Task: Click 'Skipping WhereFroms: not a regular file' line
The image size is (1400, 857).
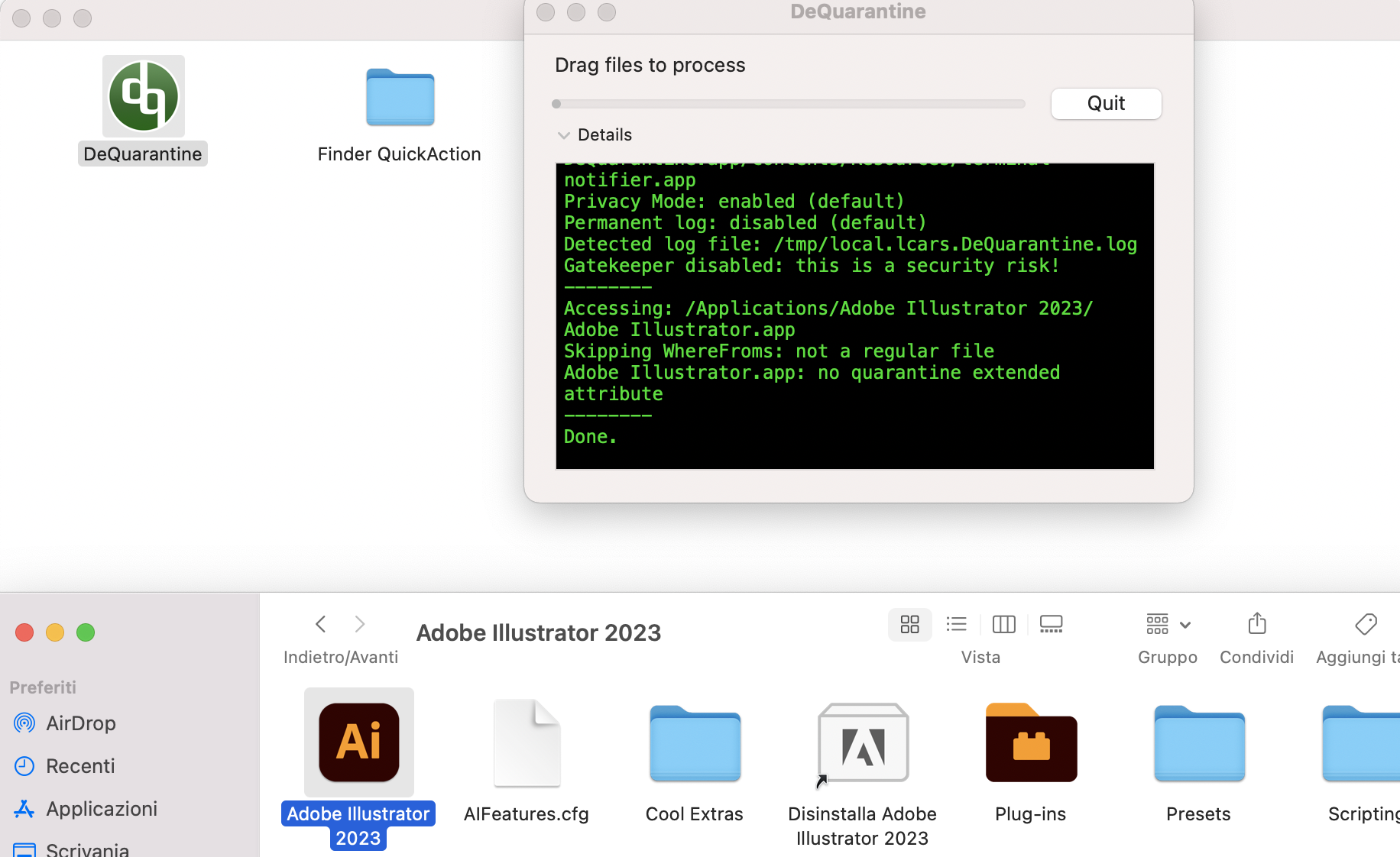Action: (779, 351)
